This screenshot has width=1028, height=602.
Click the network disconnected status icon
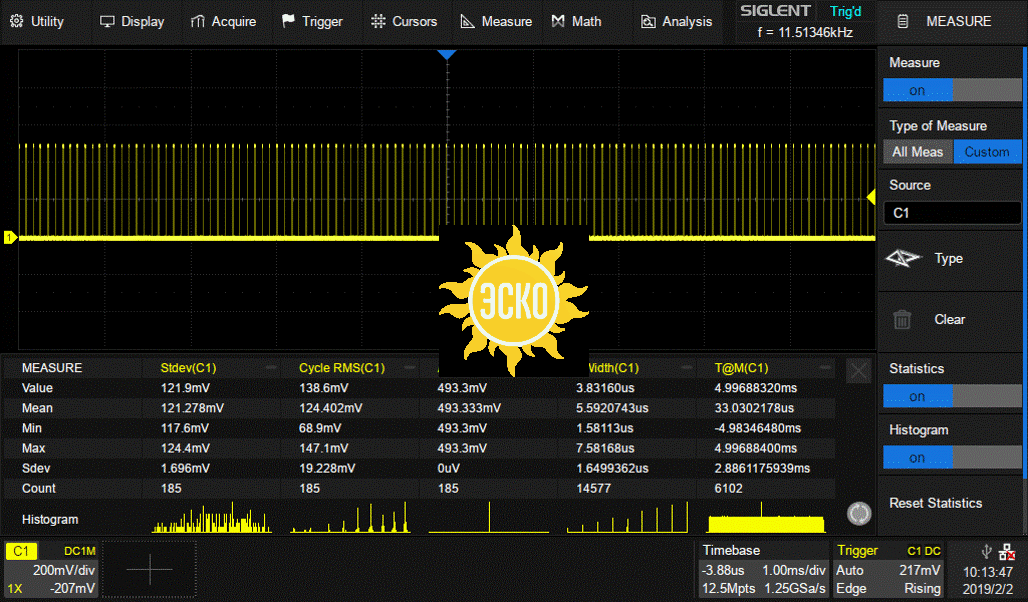(1008, 552)
